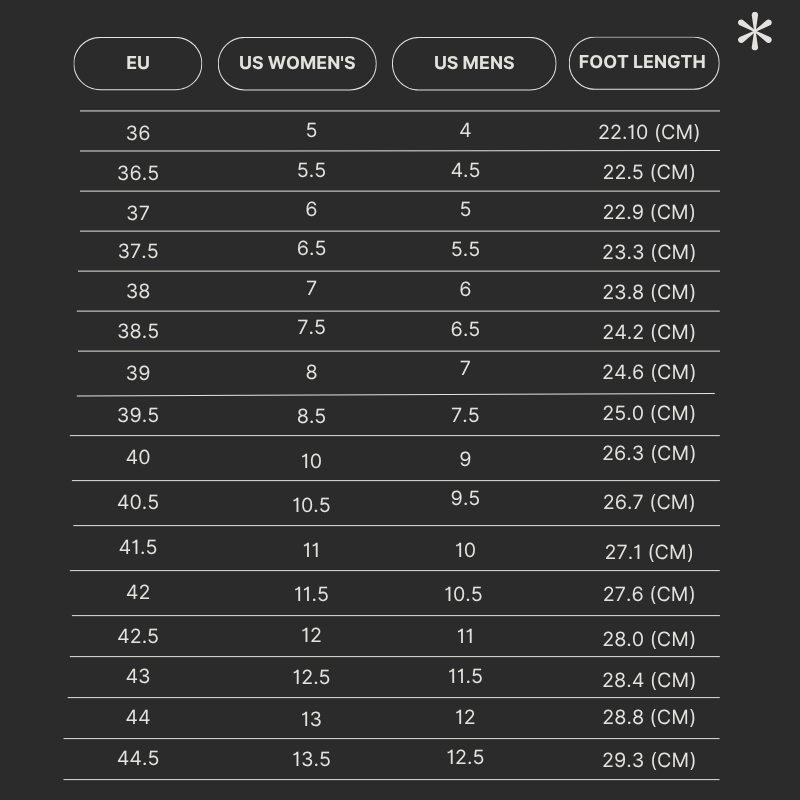Click US men's size 9.5 cell
Screen dimensions: 800x800
tap(465, 498)
